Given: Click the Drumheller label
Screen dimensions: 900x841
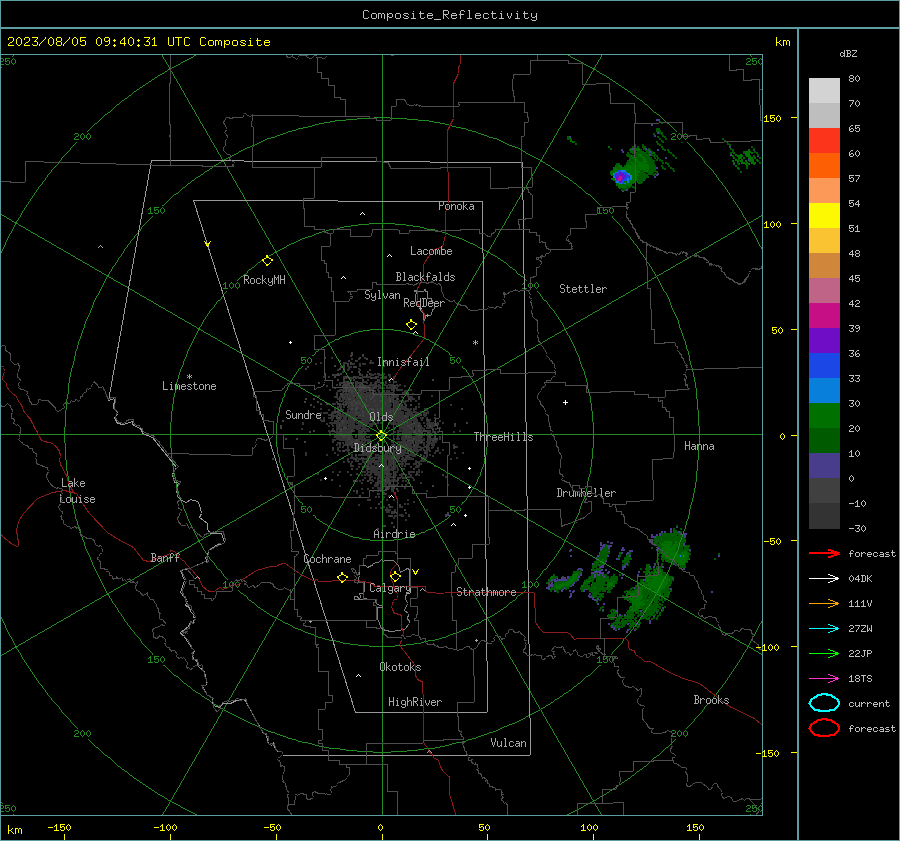Looking at the screenshot, I should point(586,493).
